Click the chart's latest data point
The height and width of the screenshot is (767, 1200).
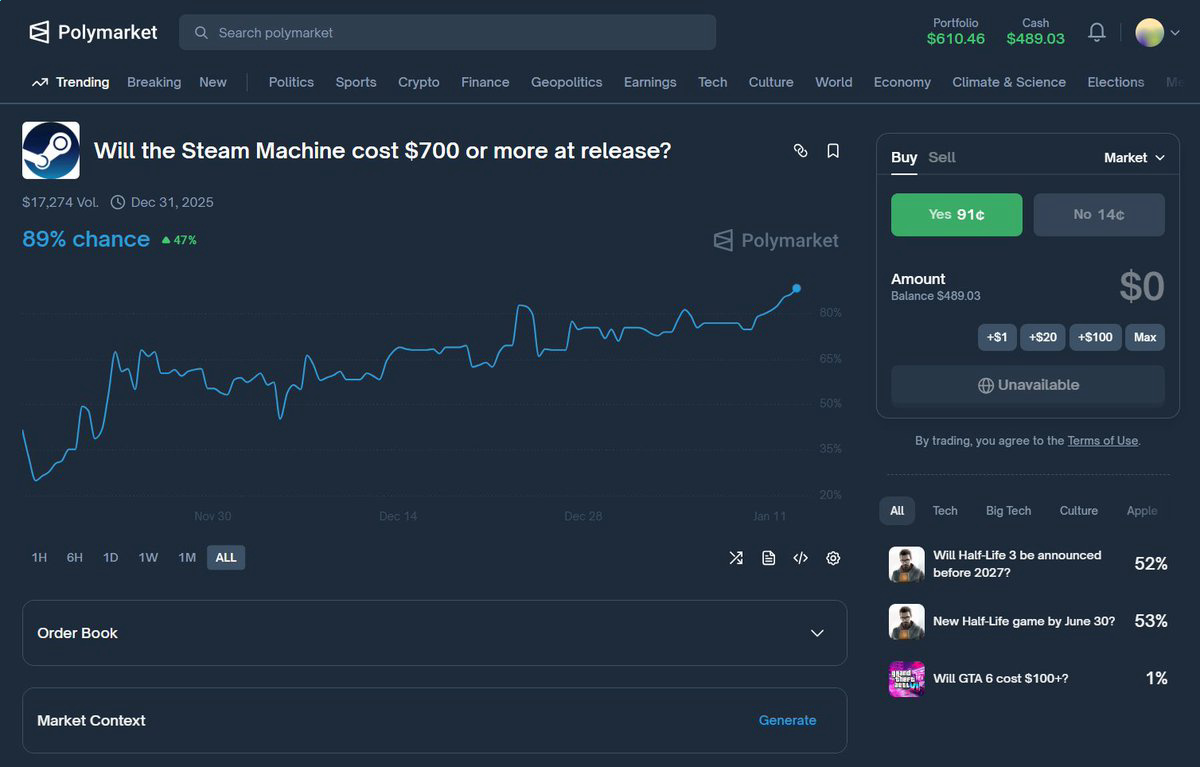(796, 288)
